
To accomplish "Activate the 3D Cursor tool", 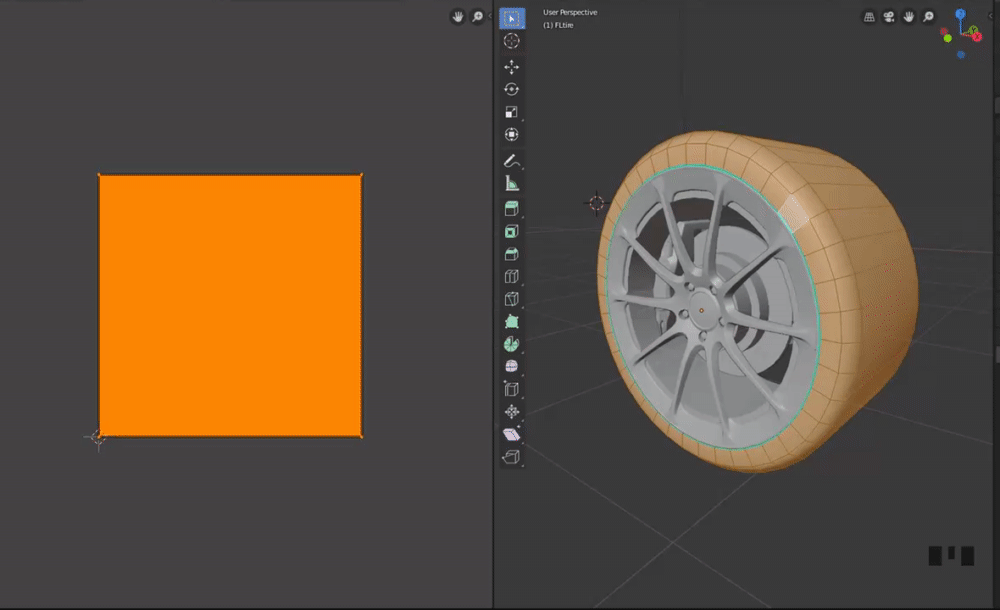I will (511, 41).
